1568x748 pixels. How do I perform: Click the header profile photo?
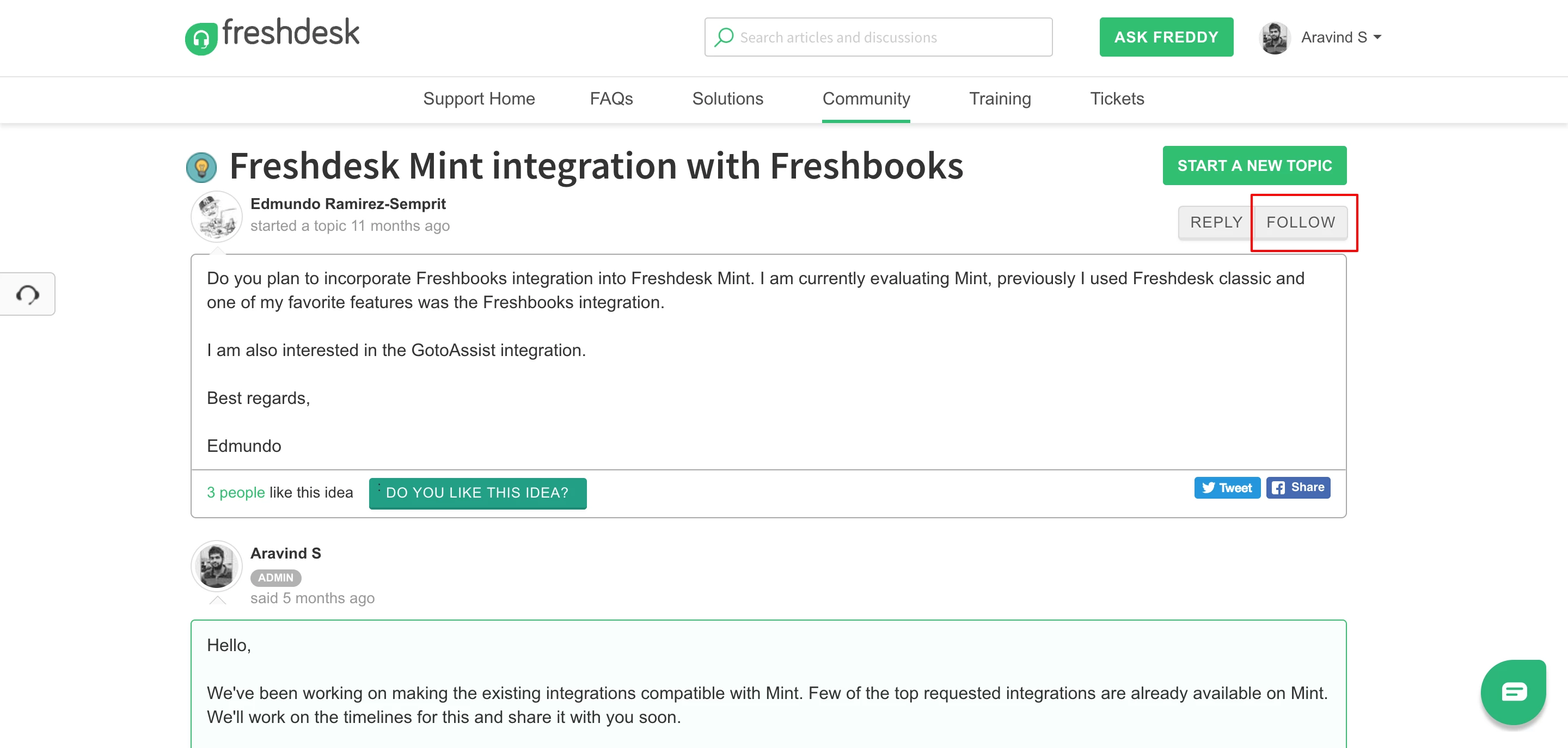(1275, 38)
